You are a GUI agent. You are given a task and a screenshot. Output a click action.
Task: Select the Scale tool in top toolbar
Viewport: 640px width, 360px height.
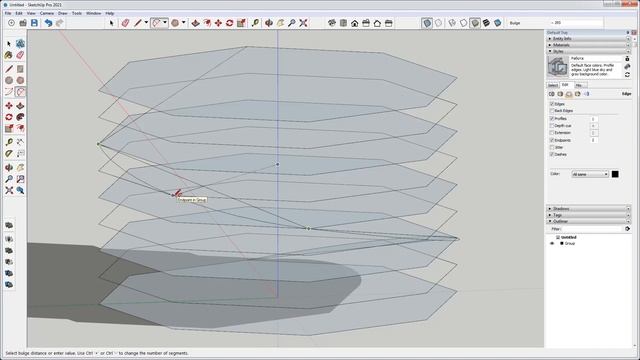(x=241, y=23)
